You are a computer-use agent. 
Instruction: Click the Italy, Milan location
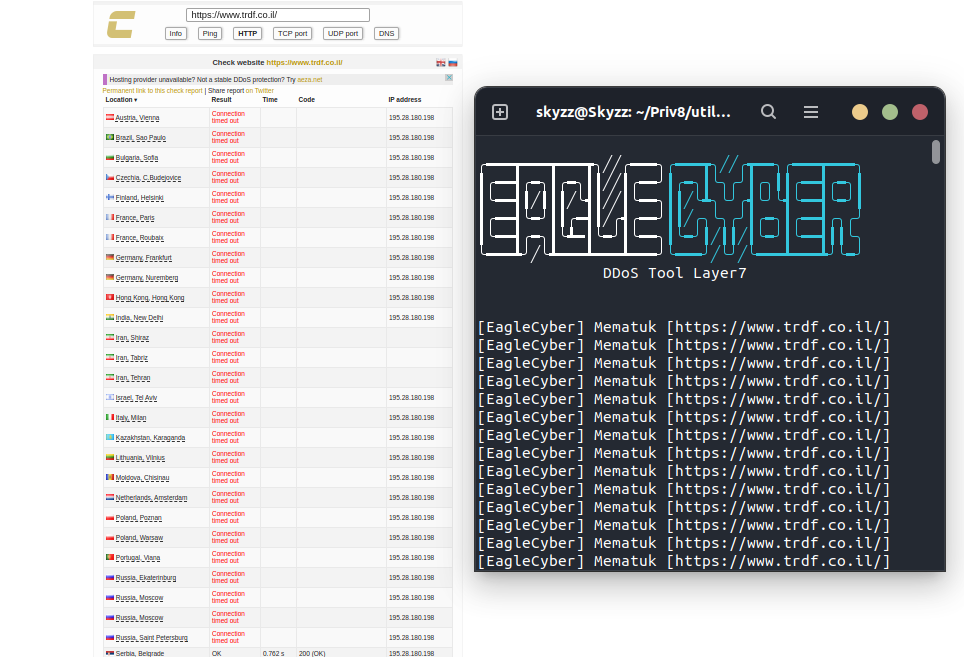coord(131,418)
